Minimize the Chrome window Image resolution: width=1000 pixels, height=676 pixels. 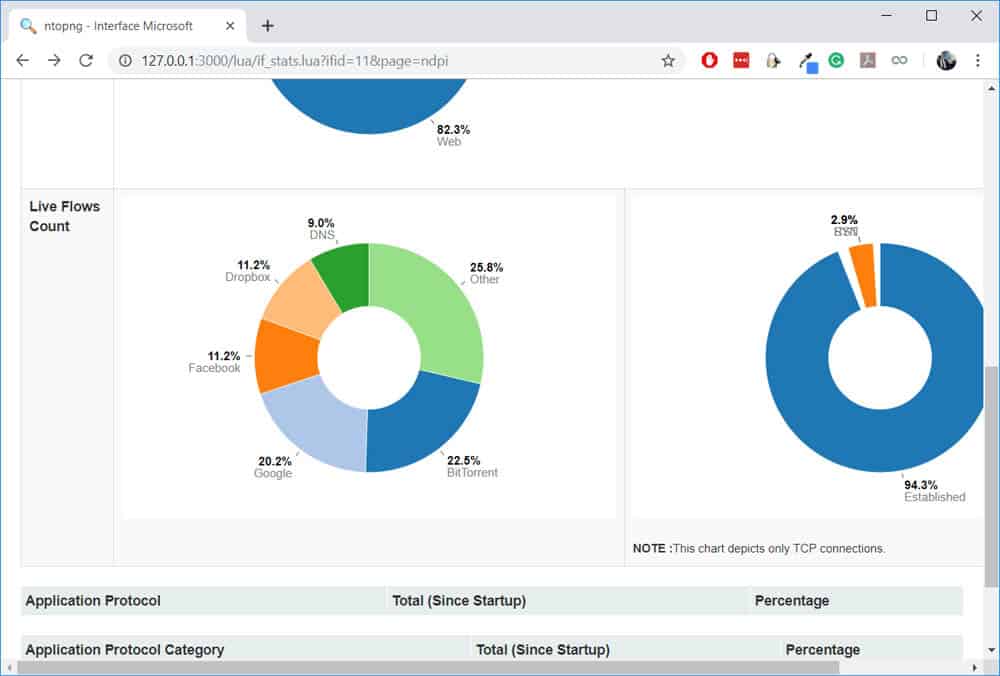coord(886,15)
